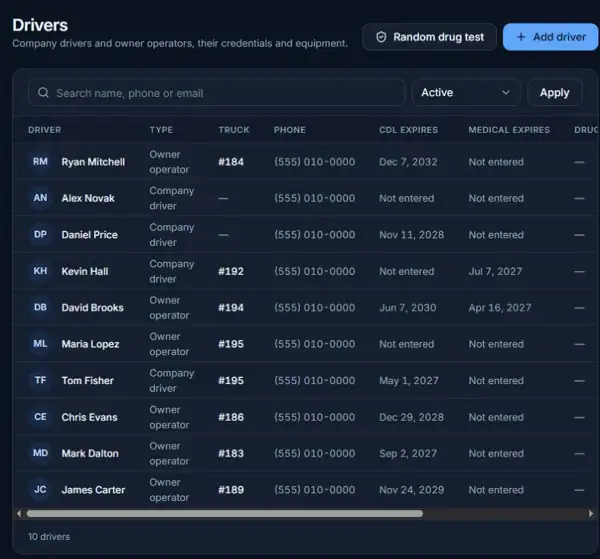This screenshot has width=600, height=559.
Task: Open driver Ryan Mitchell
Action: 93,162
